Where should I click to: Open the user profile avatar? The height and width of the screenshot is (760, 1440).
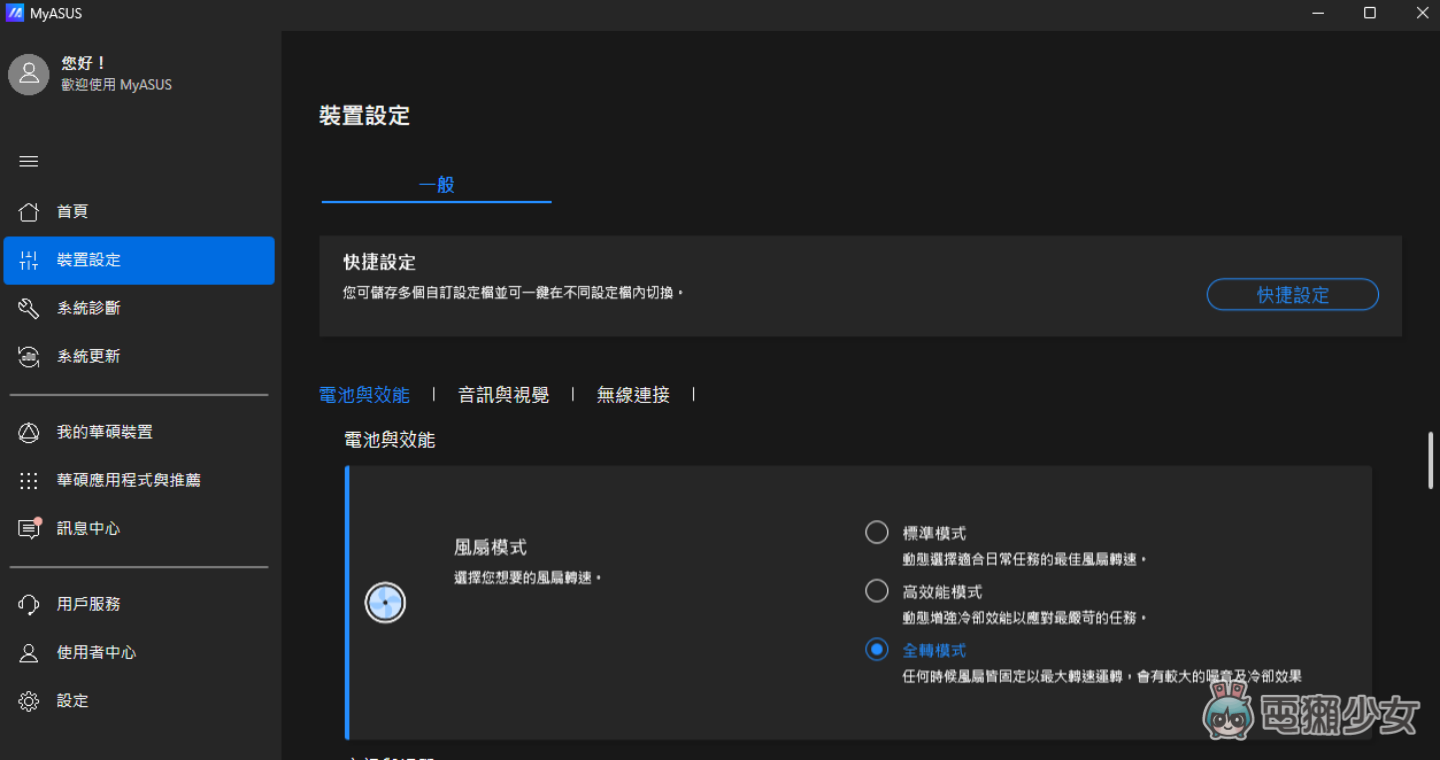click(x=28, y=75)
